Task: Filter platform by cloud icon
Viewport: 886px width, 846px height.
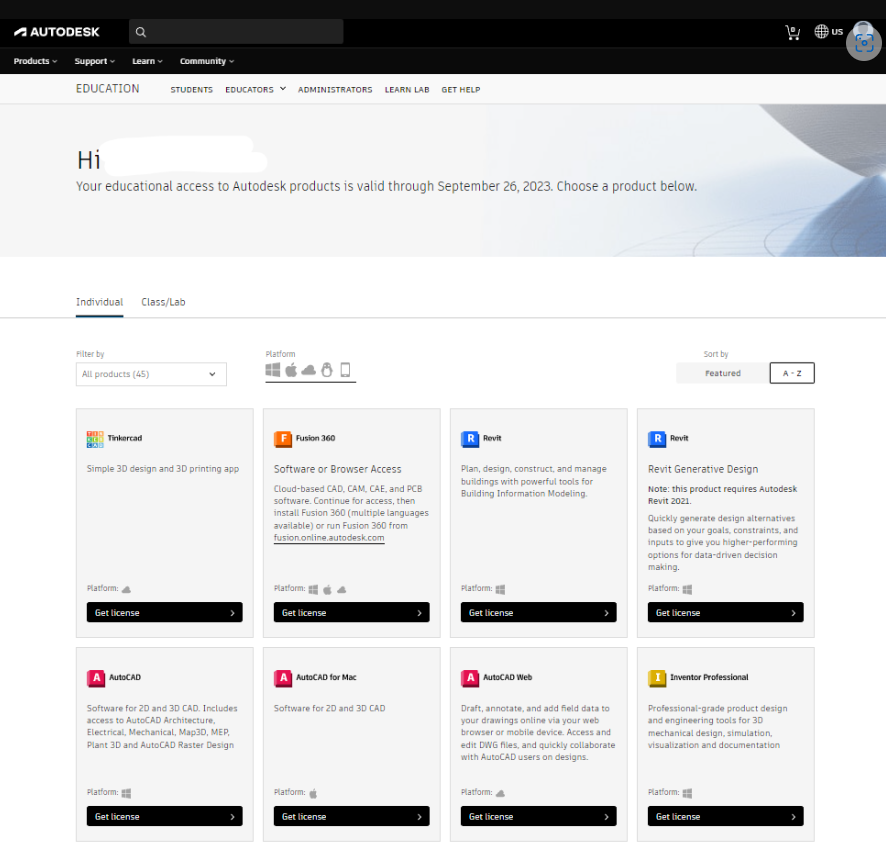Action: [x=309, y=370]
